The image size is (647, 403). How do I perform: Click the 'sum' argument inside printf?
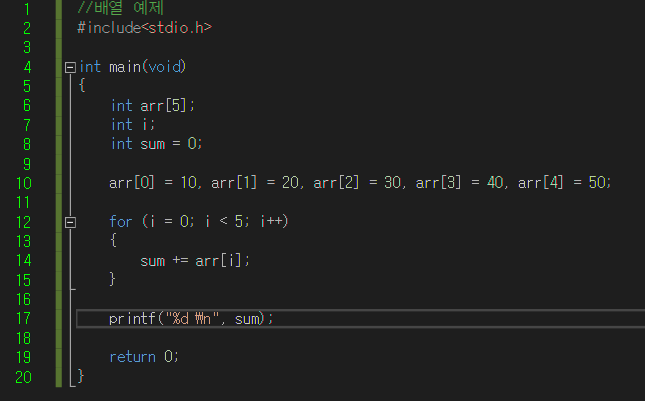(x=247, y=319)
